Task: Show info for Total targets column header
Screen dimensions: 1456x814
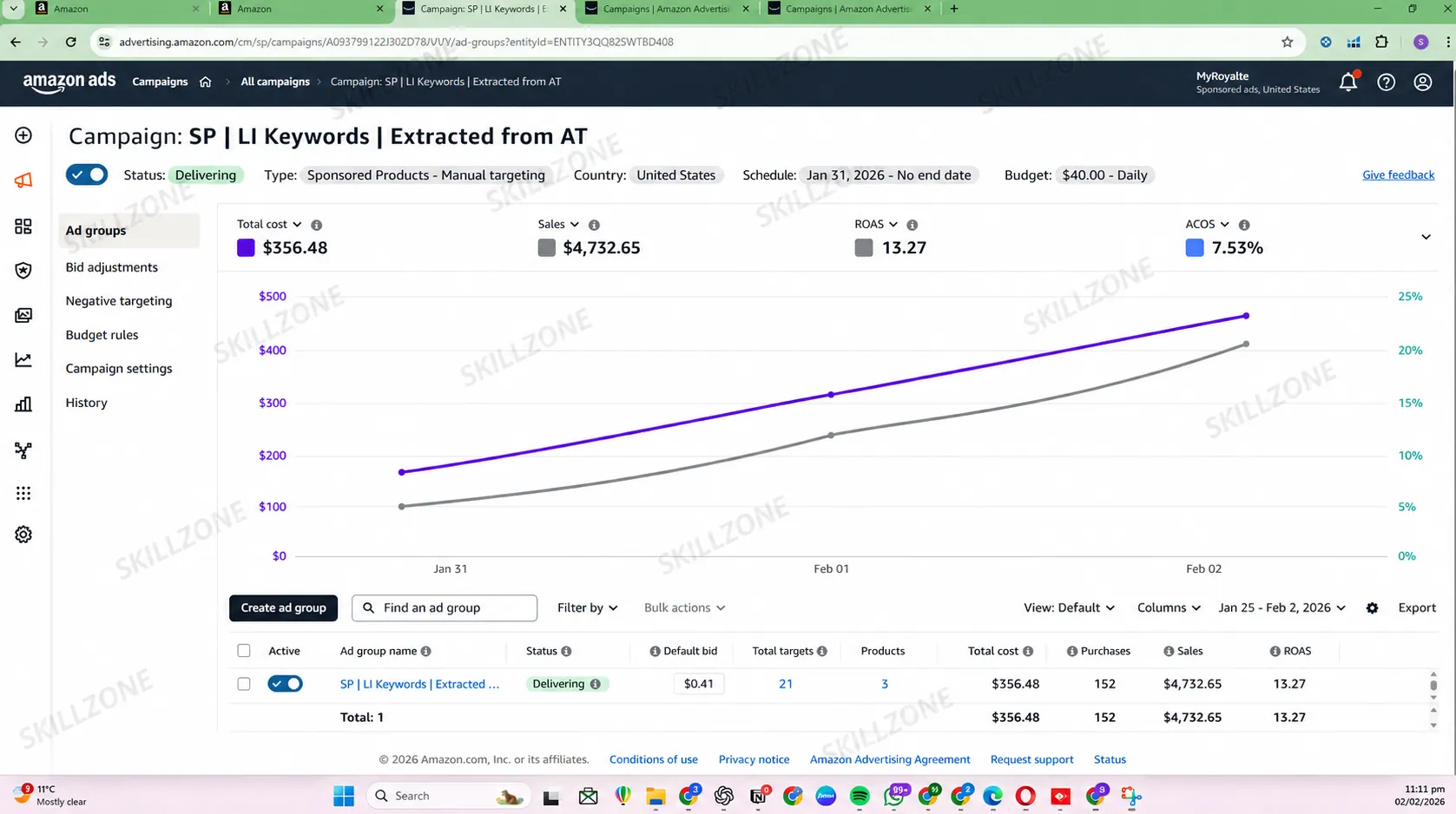Action: tap(822, 652)
